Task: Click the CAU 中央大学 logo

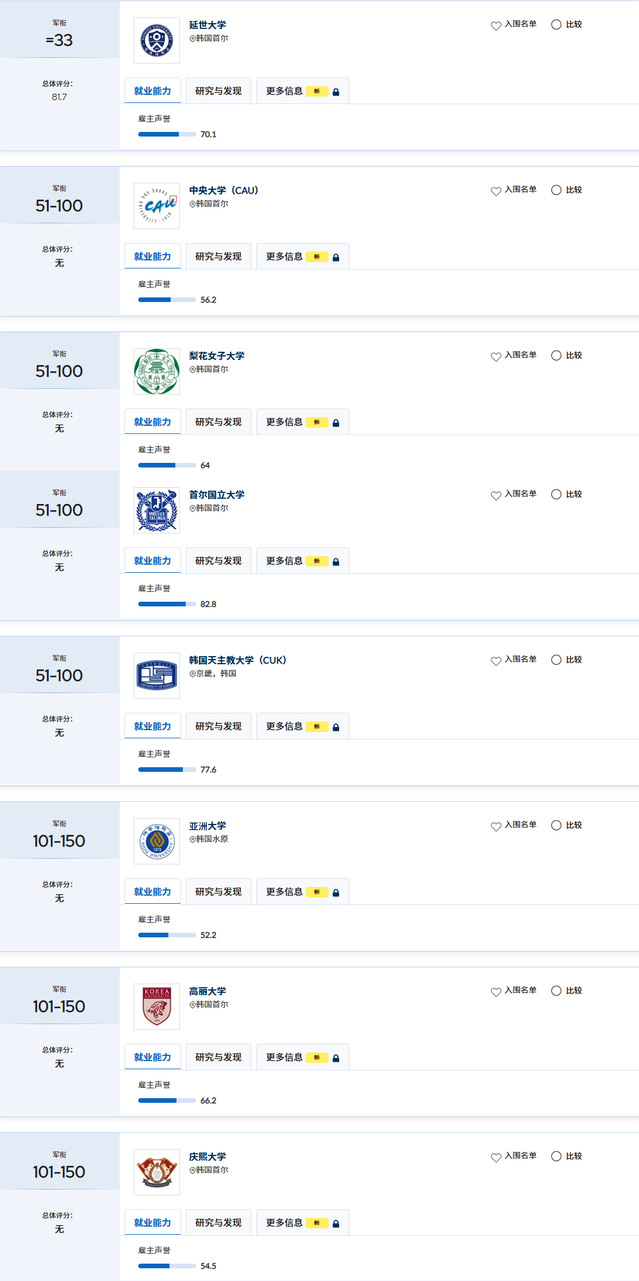Action: tap(156, 206)
